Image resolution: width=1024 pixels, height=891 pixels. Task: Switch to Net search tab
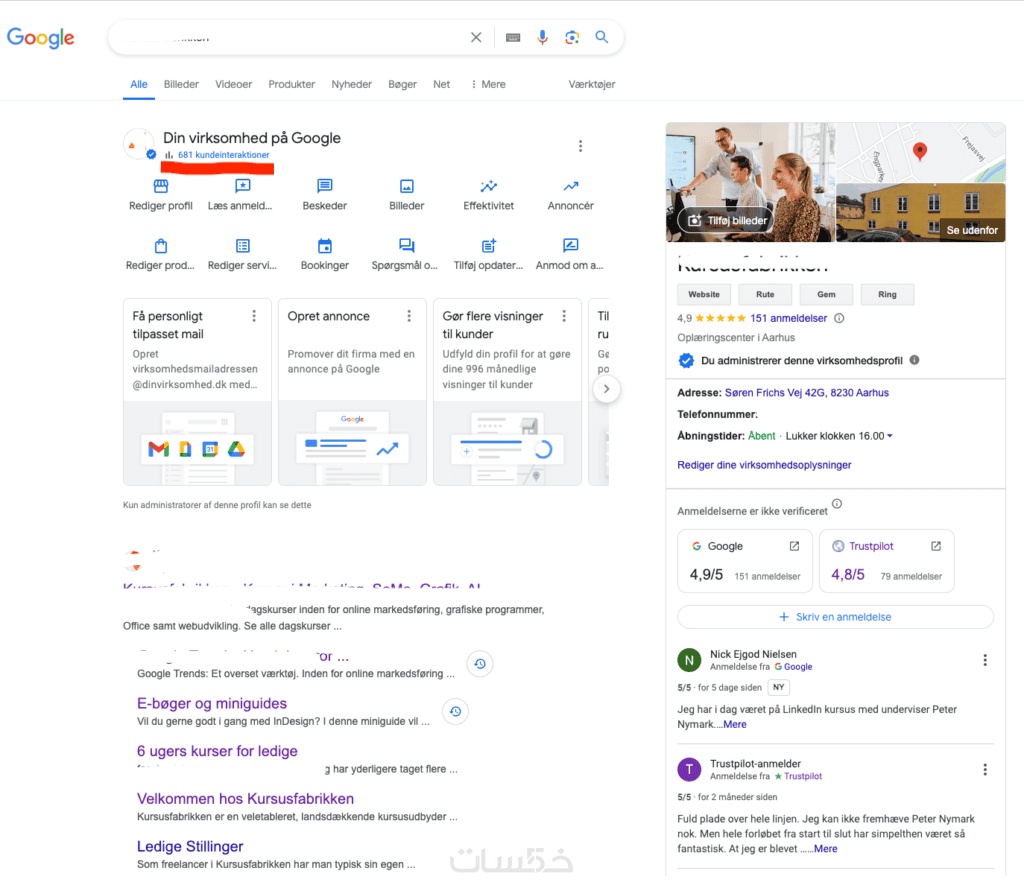(441, 84)
